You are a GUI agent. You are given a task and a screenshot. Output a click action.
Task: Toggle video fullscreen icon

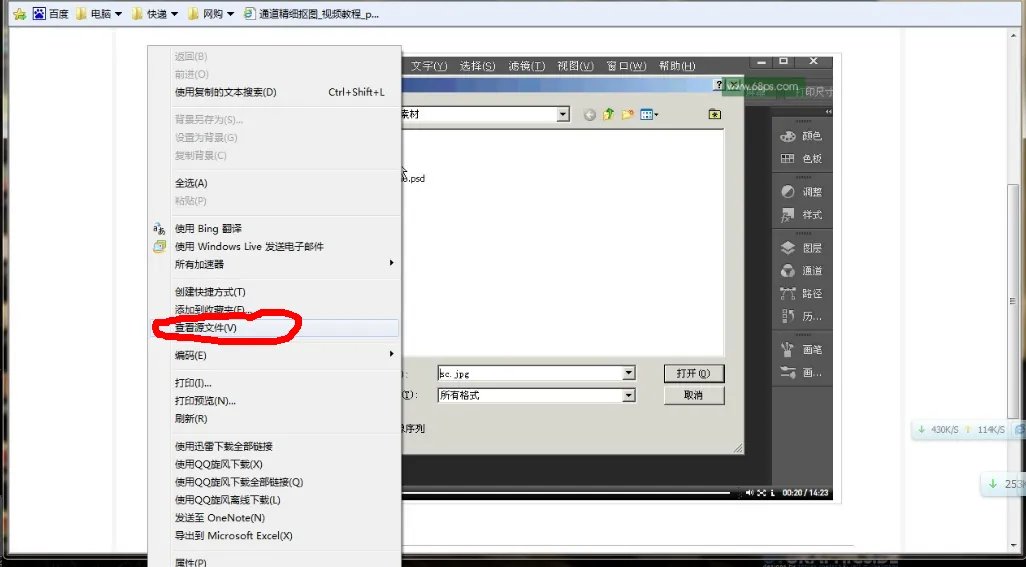762,492
